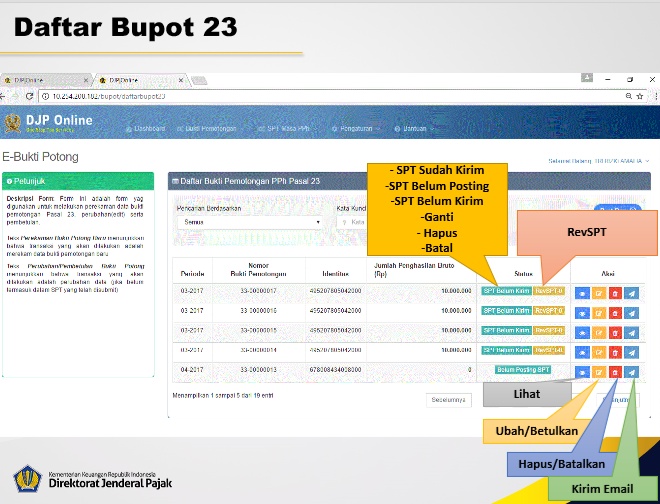Open the Dashboard menu item

pos(146,129)
